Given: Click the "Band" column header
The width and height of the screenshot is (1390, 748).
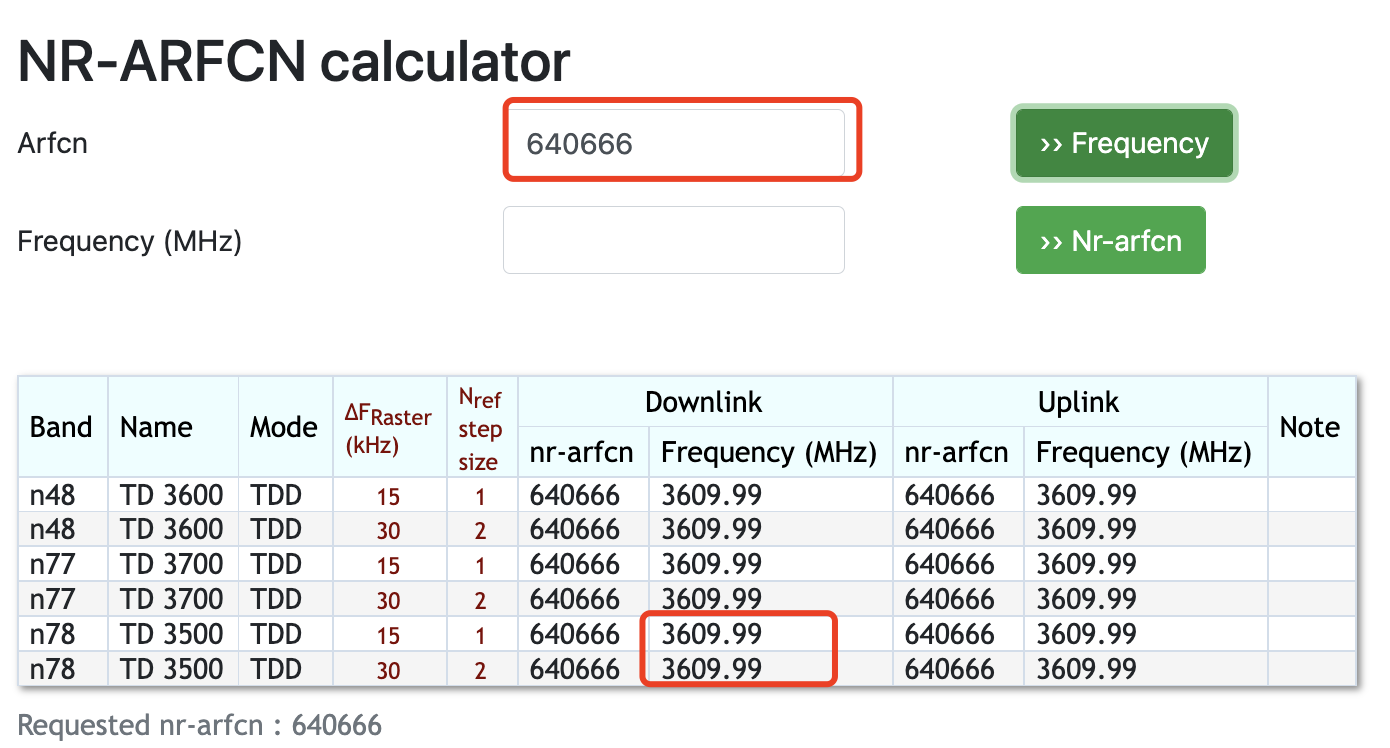Looking at the screenshot, I should point(61,427).
